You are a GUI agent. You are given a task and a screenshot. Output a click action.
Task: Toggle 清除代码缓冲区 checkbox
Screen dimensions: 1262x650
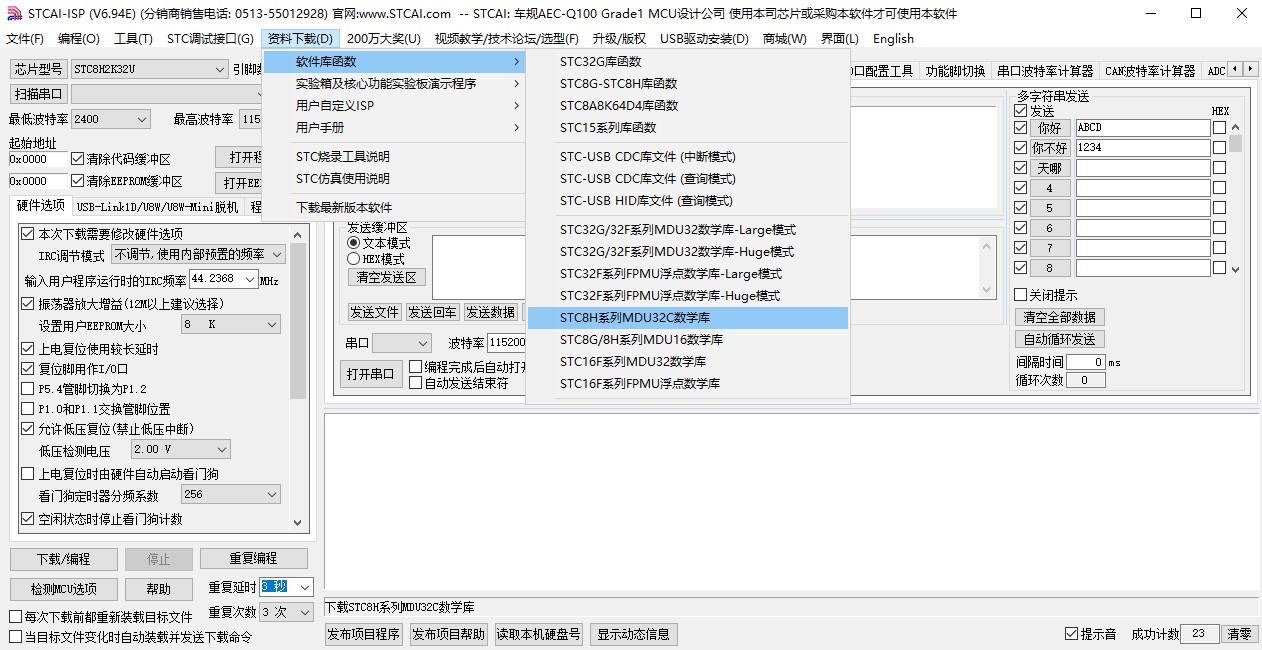click(x=78, y=159)
